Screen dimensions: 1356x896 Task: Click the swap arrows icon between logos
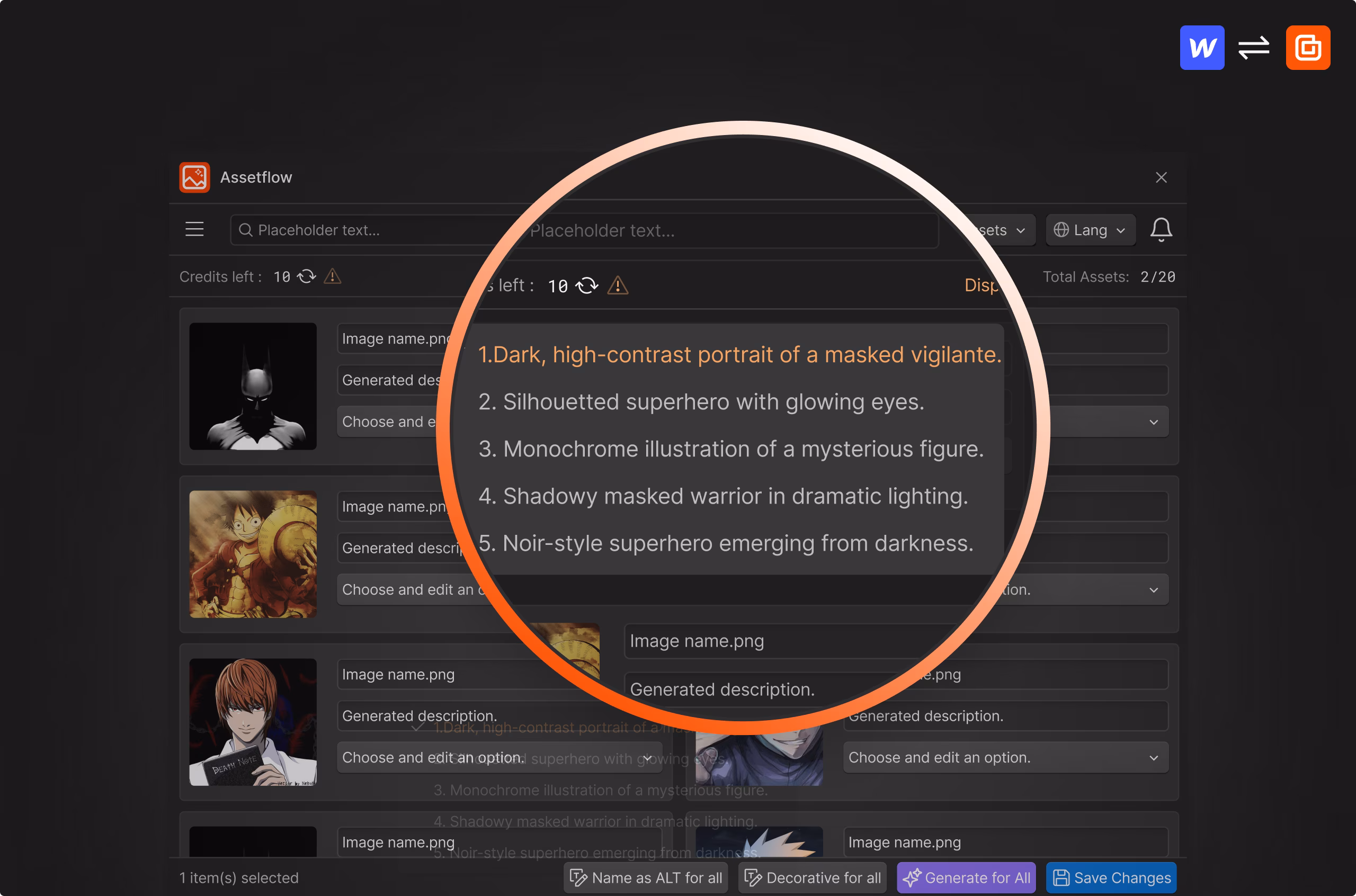coord(1254,48)
